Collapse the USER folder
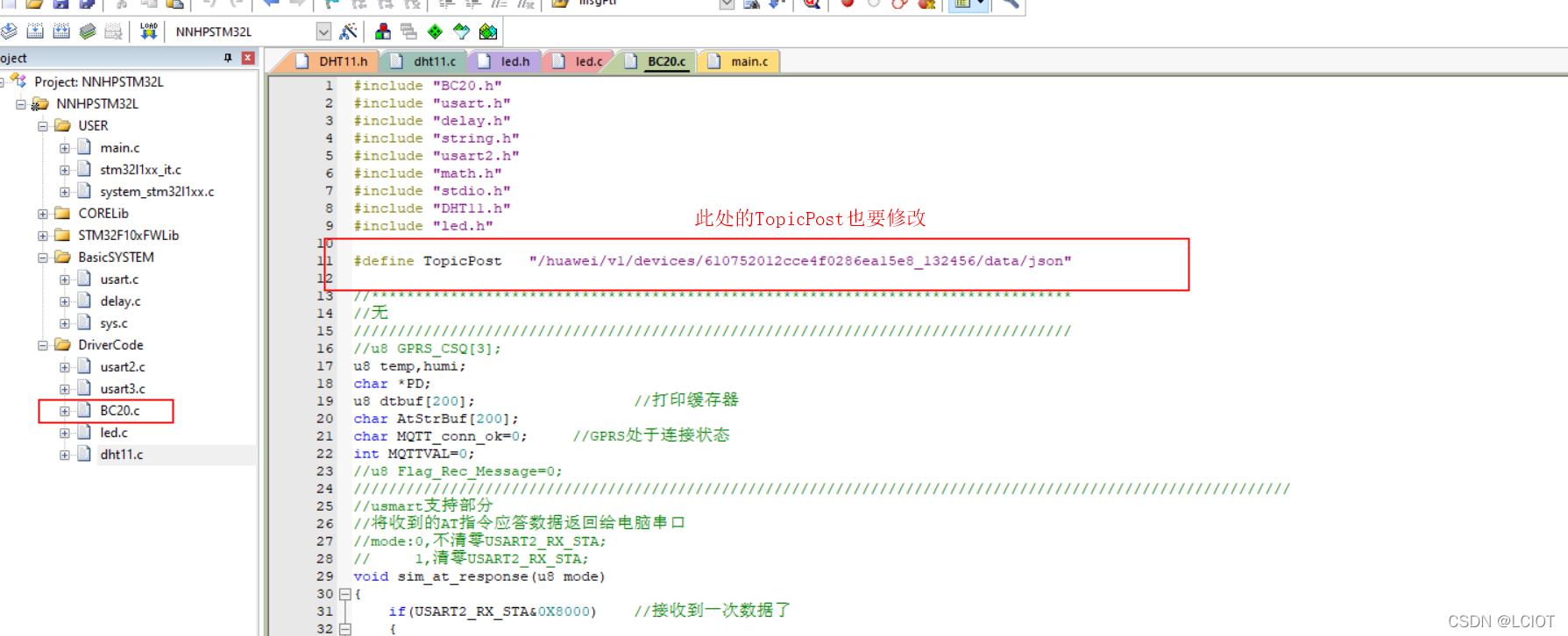 [43, 126]
